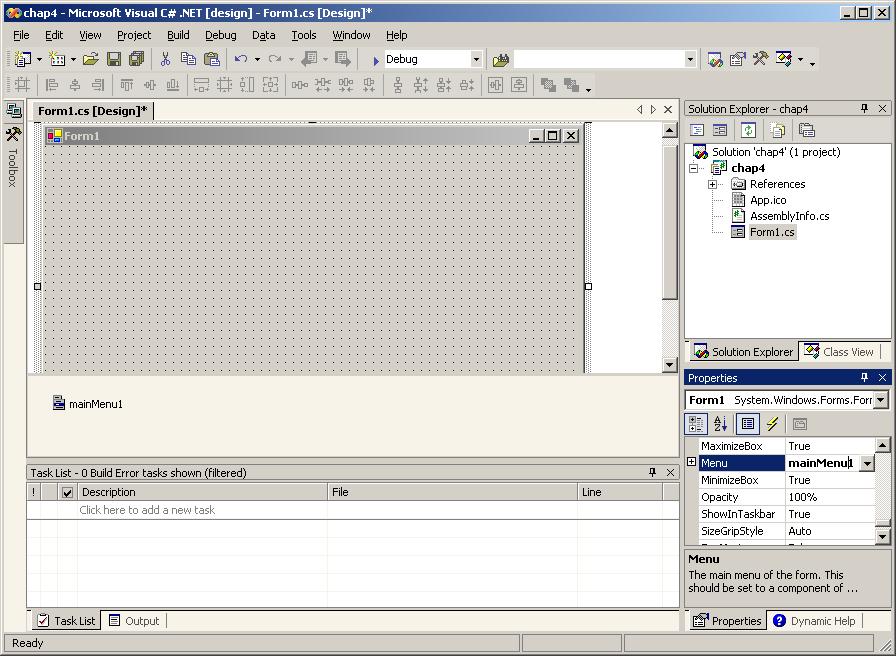Screen dimensions: 896x656
Task: Click the property grid scroll down arrow
Action: pyautogui.click(x=882, y=536)
